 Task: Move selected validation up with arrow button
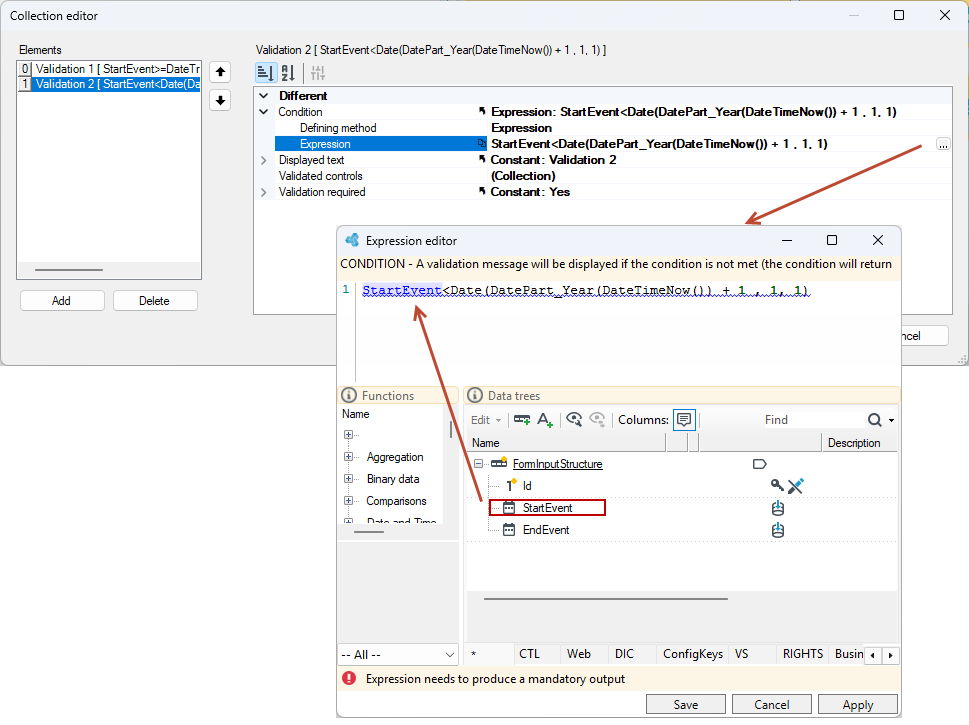220,72
